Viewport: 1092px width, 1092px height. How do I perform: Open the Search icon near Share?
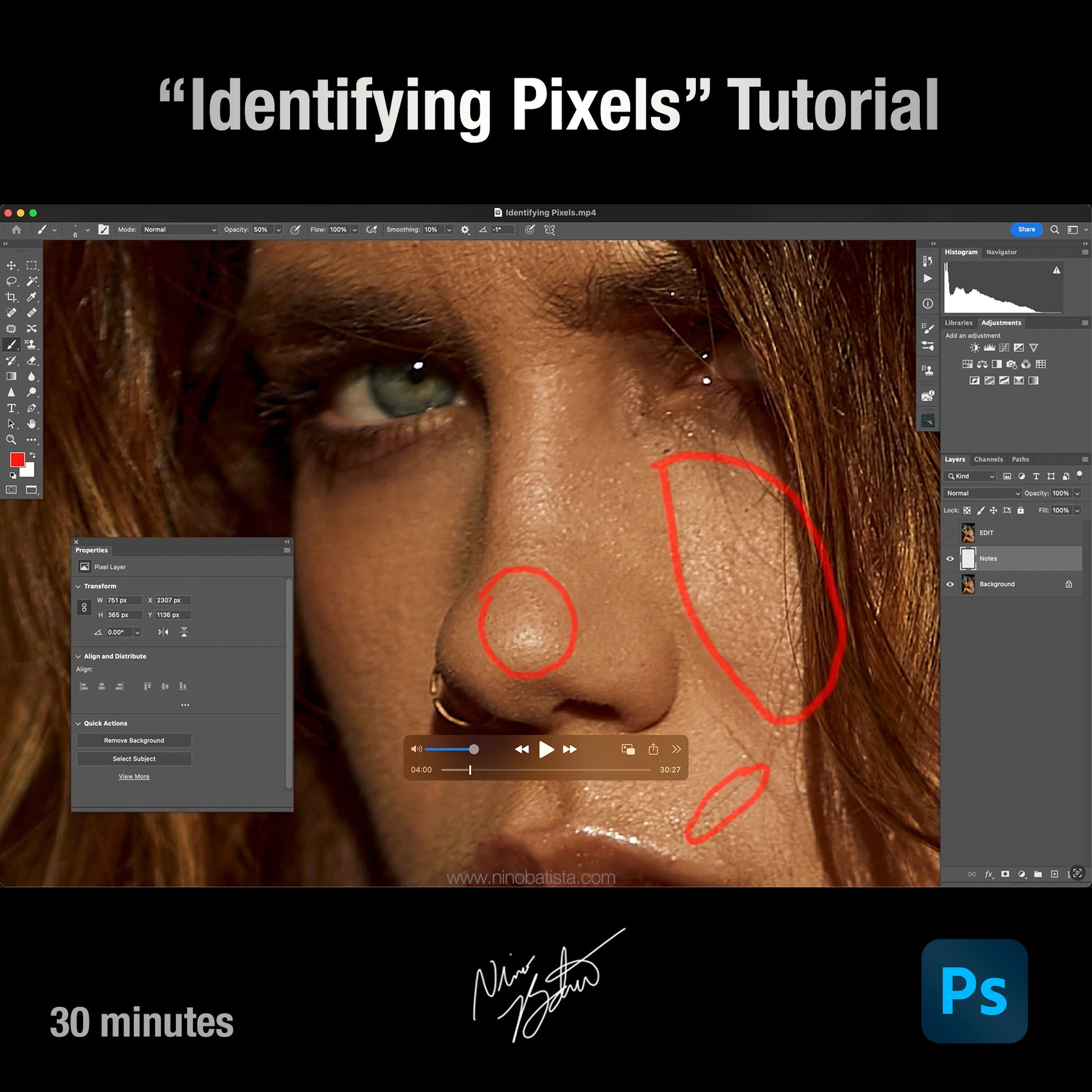(1055, 230)
